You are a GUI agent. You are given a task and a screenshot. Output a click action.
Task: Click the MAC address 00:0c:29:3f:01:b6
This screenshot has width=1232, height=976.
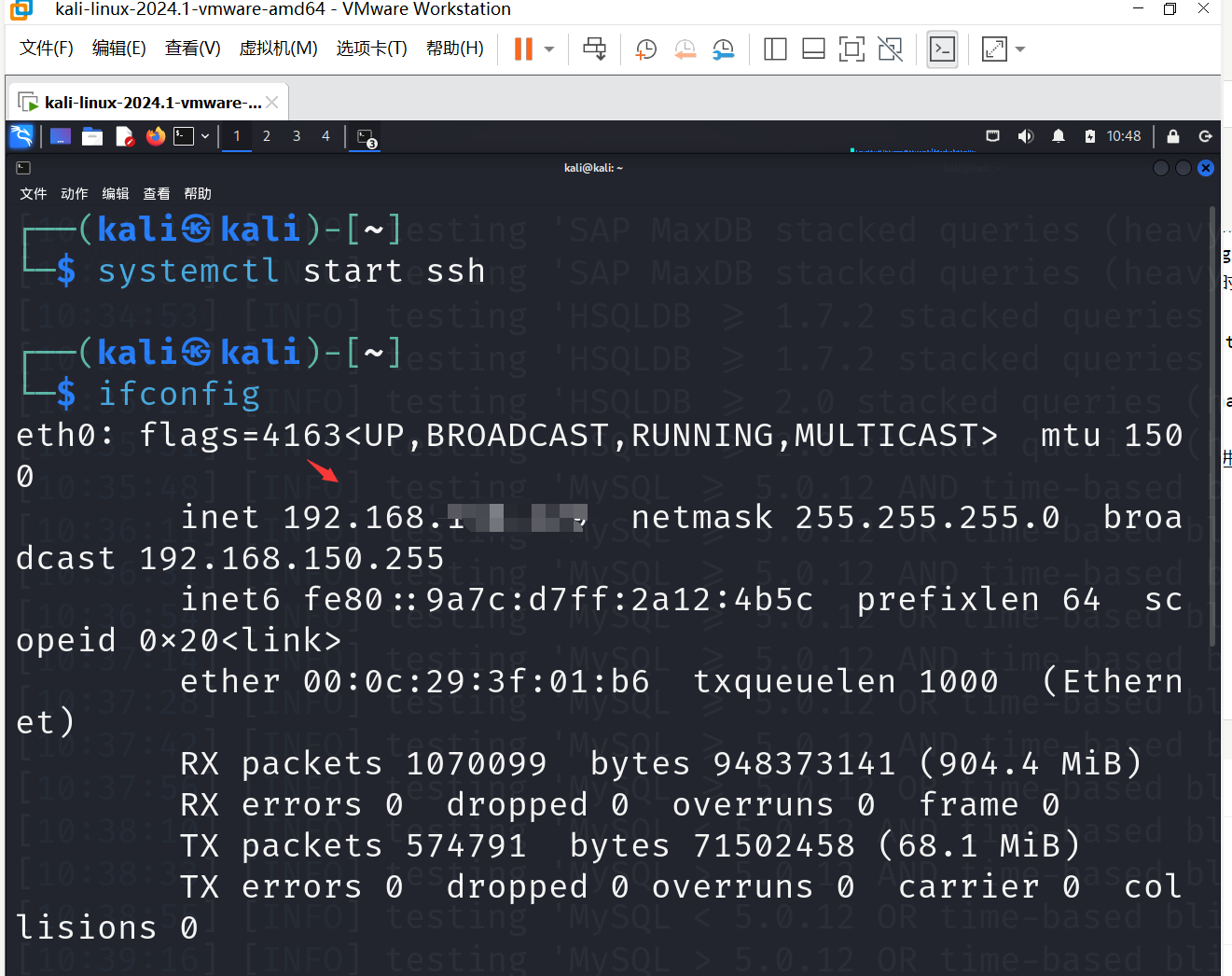click(x=476, y=681)
